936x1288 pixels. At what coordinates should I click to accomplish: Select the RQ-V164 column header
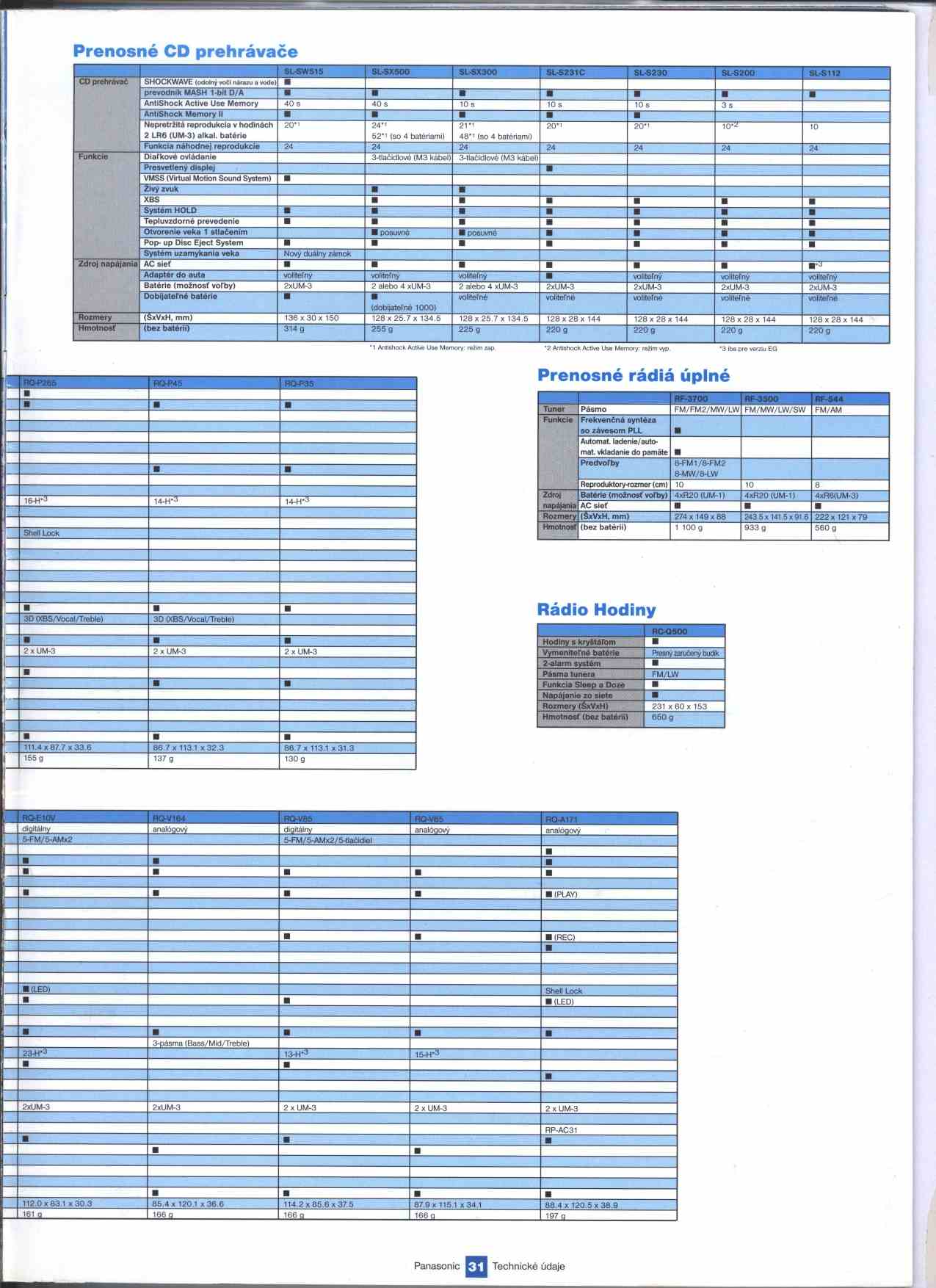[x=169, y=817]
